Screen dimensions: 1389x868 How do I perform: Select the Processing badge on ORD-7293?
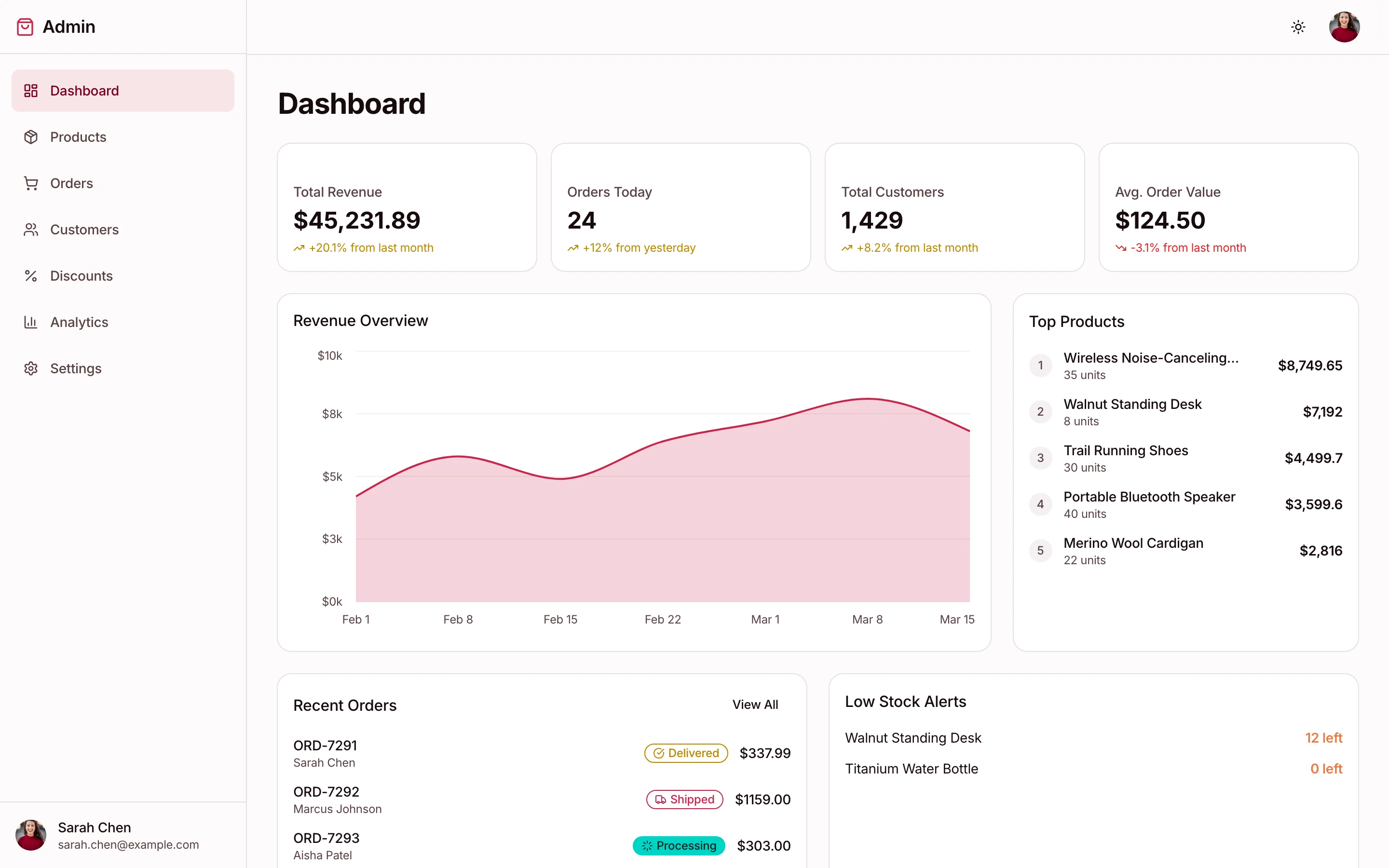[x=679, y=845]
